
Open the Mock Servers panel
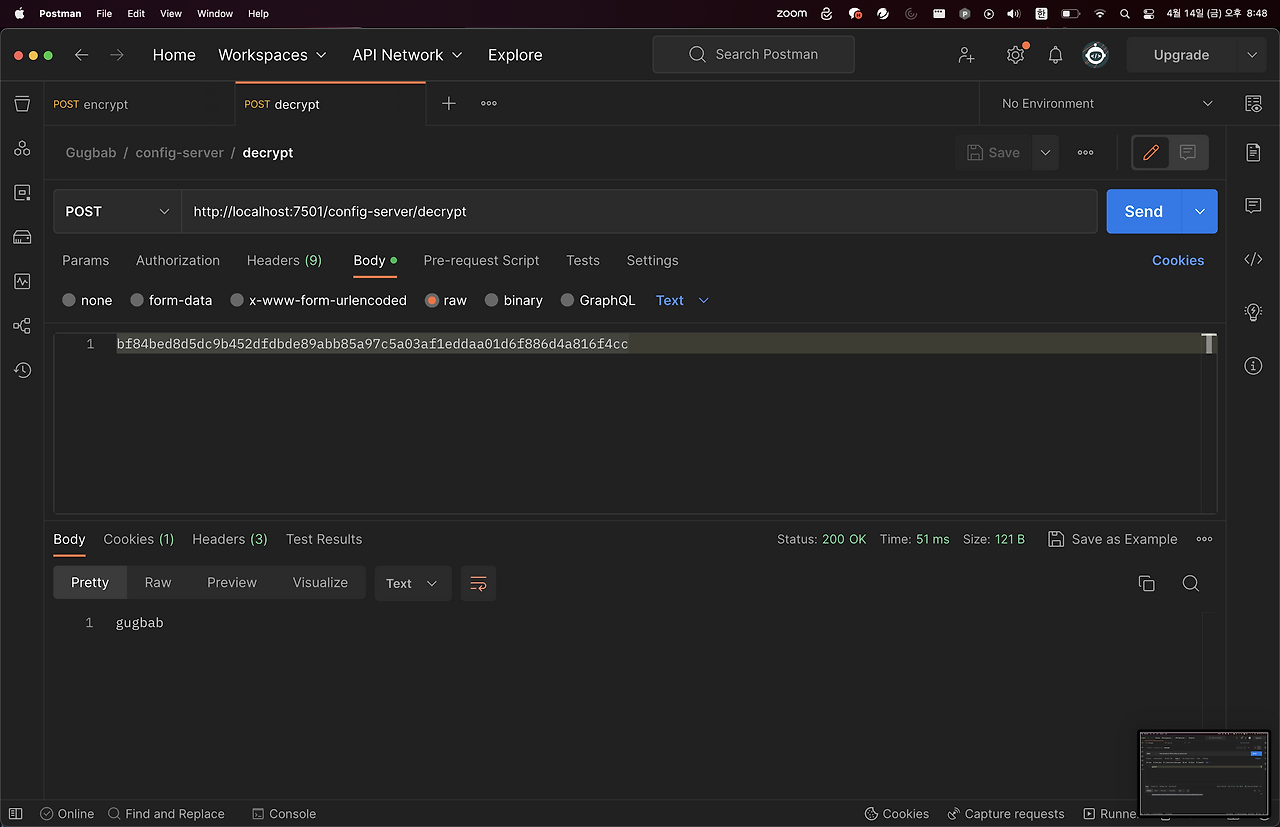pos(22,237)
